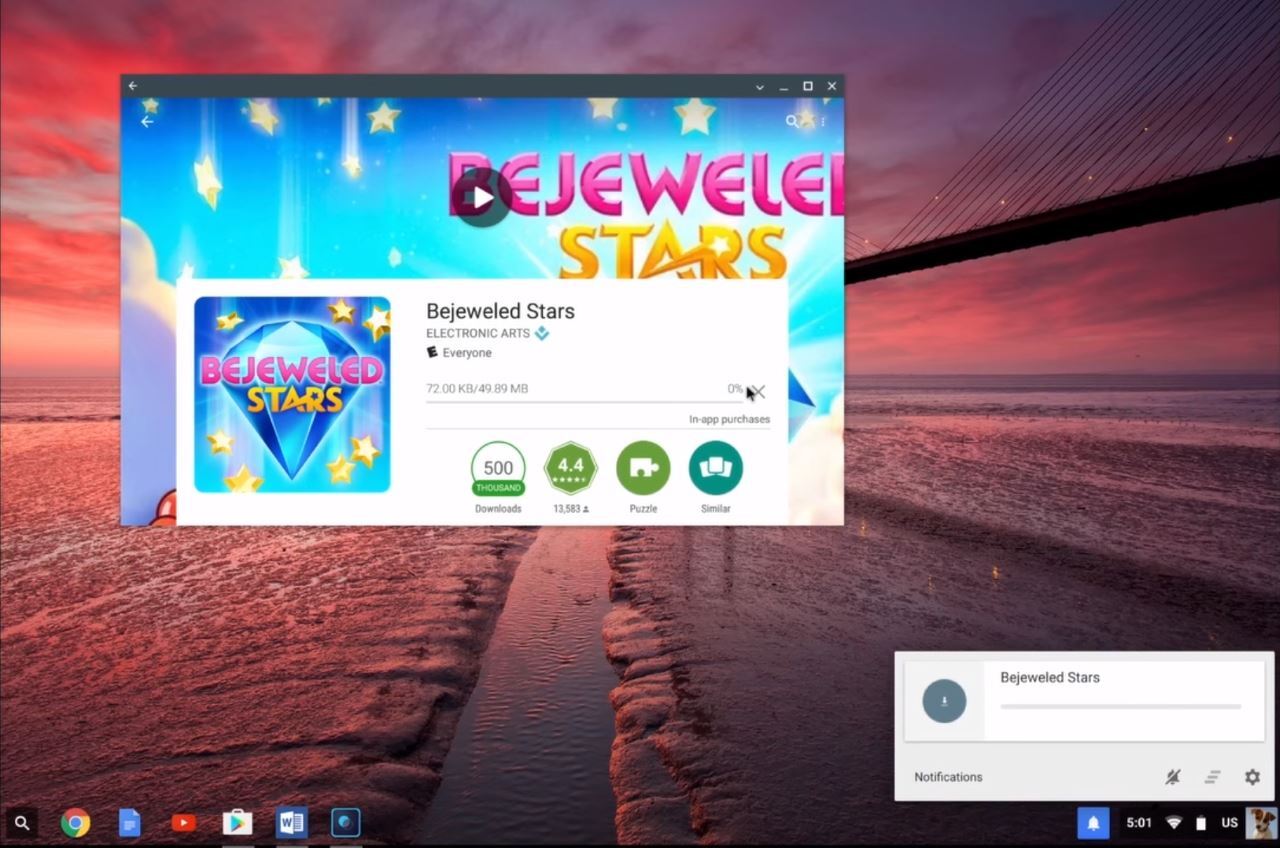This screenshot has height=848, width=1280.
Task: Click In-app purchases text
Action: pyautogui.click(x=729, y=420)
